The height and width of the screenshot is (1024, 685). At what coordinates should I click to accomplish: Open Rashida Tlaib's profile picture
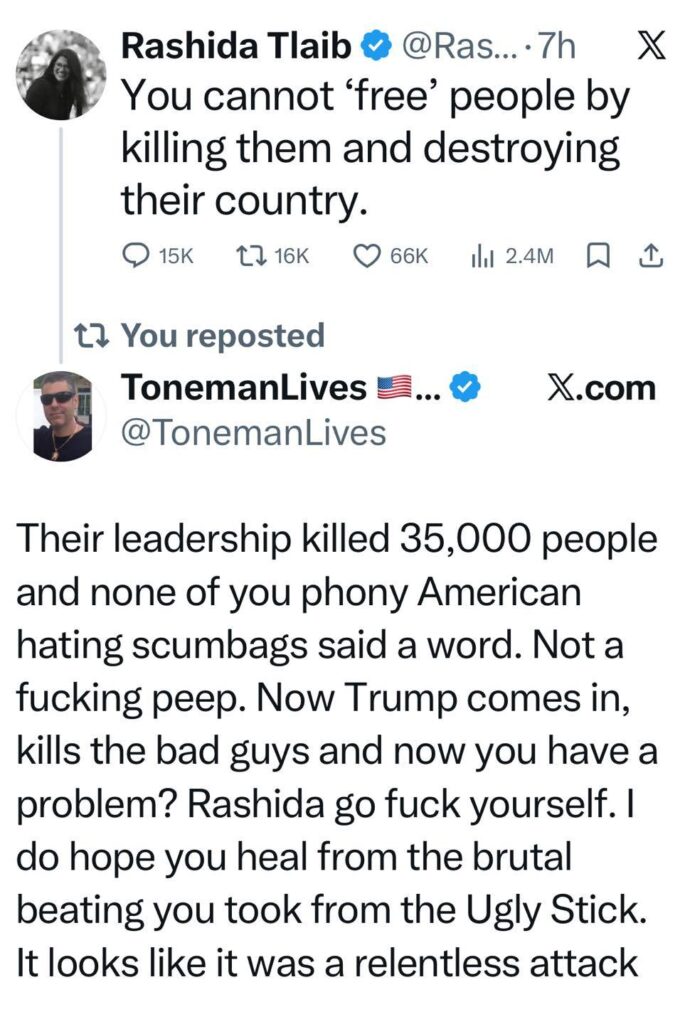point(61,75)
